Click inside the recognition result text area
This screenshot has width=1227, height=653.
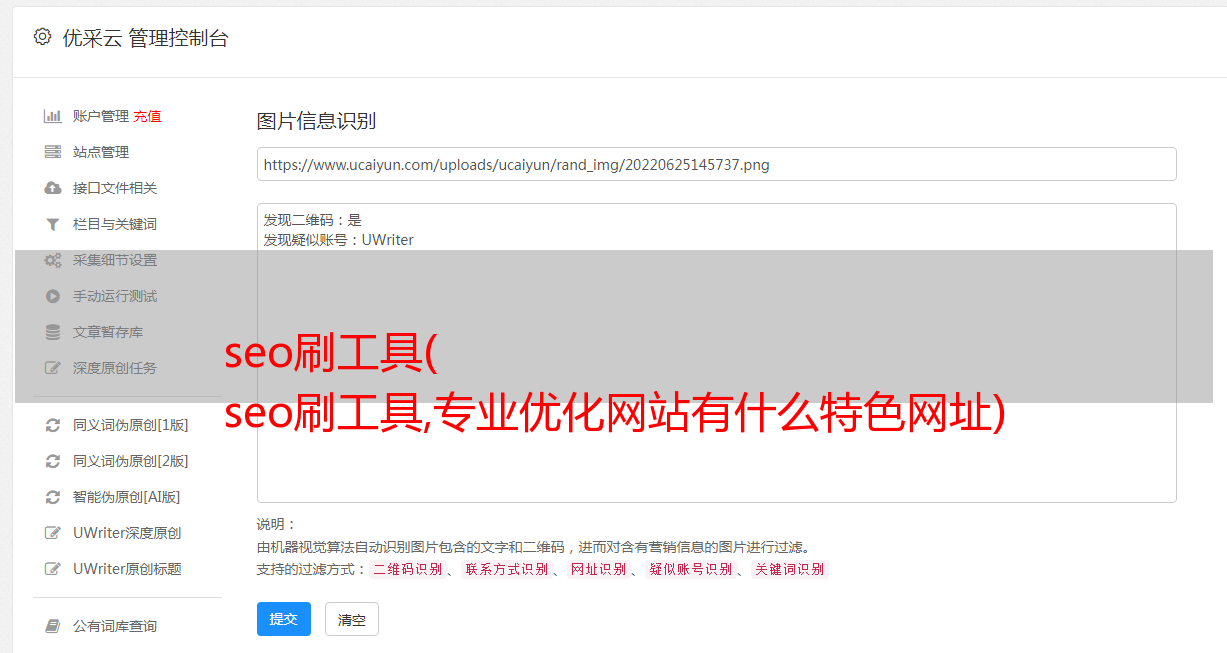[716, 353]
